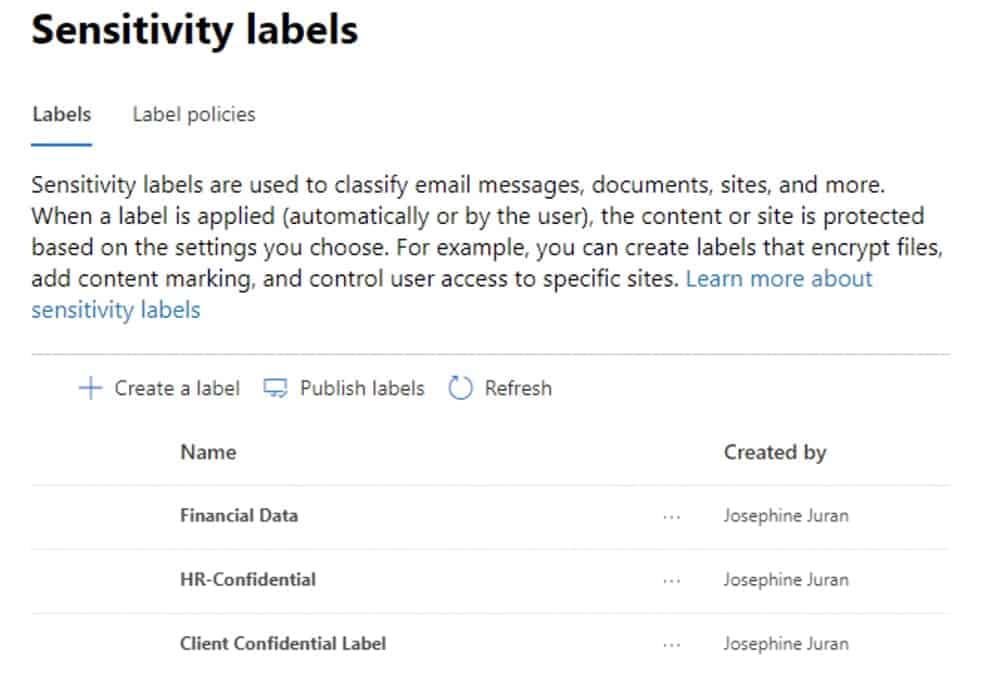The width and height of the screenshot is (1000, 694).
Task: Click Josephine Juran in the HR-Confidential row
Action: tap(786, 579)
